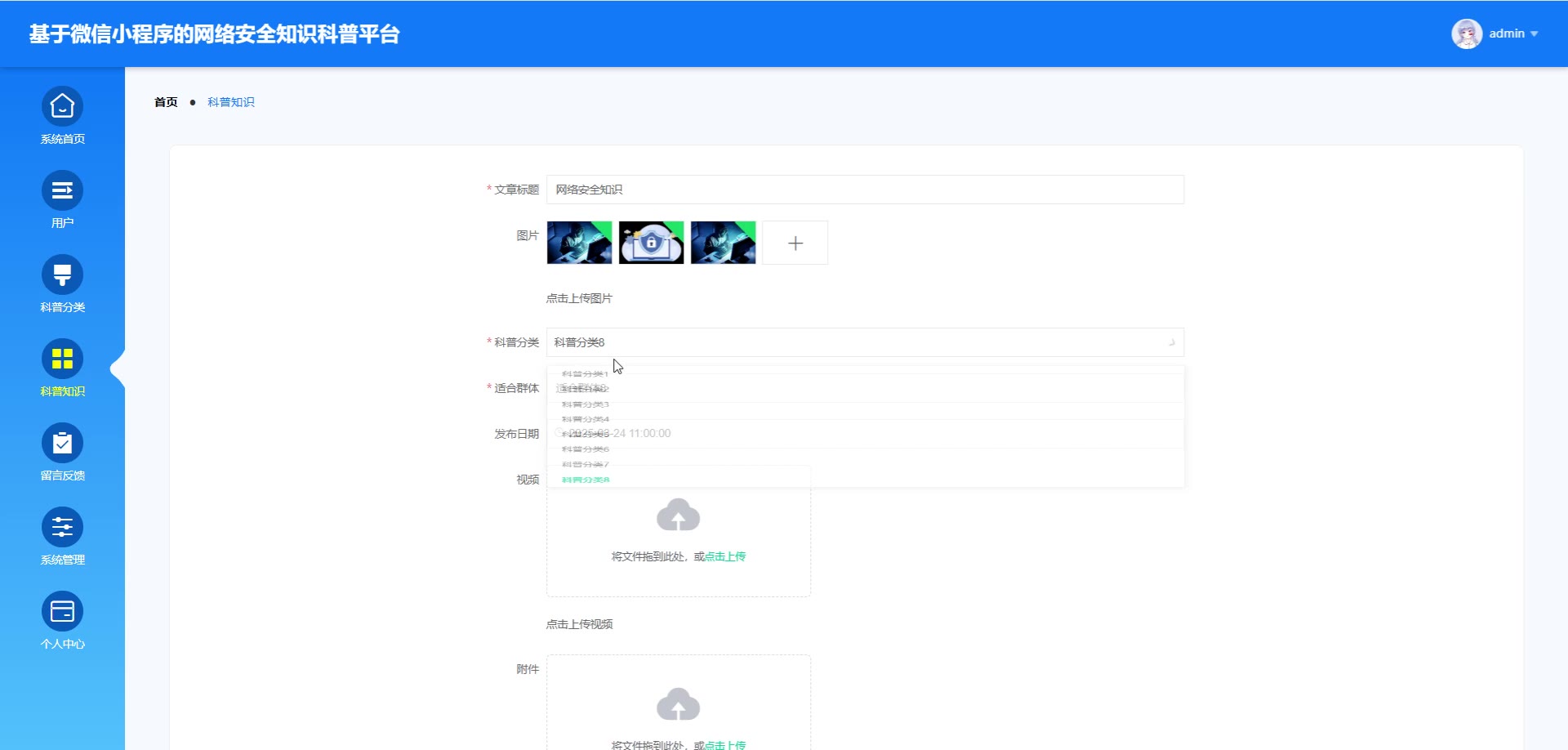The image size is (1568, 750).
Task: Click the plus tile to add image
Action: [795, 243]
